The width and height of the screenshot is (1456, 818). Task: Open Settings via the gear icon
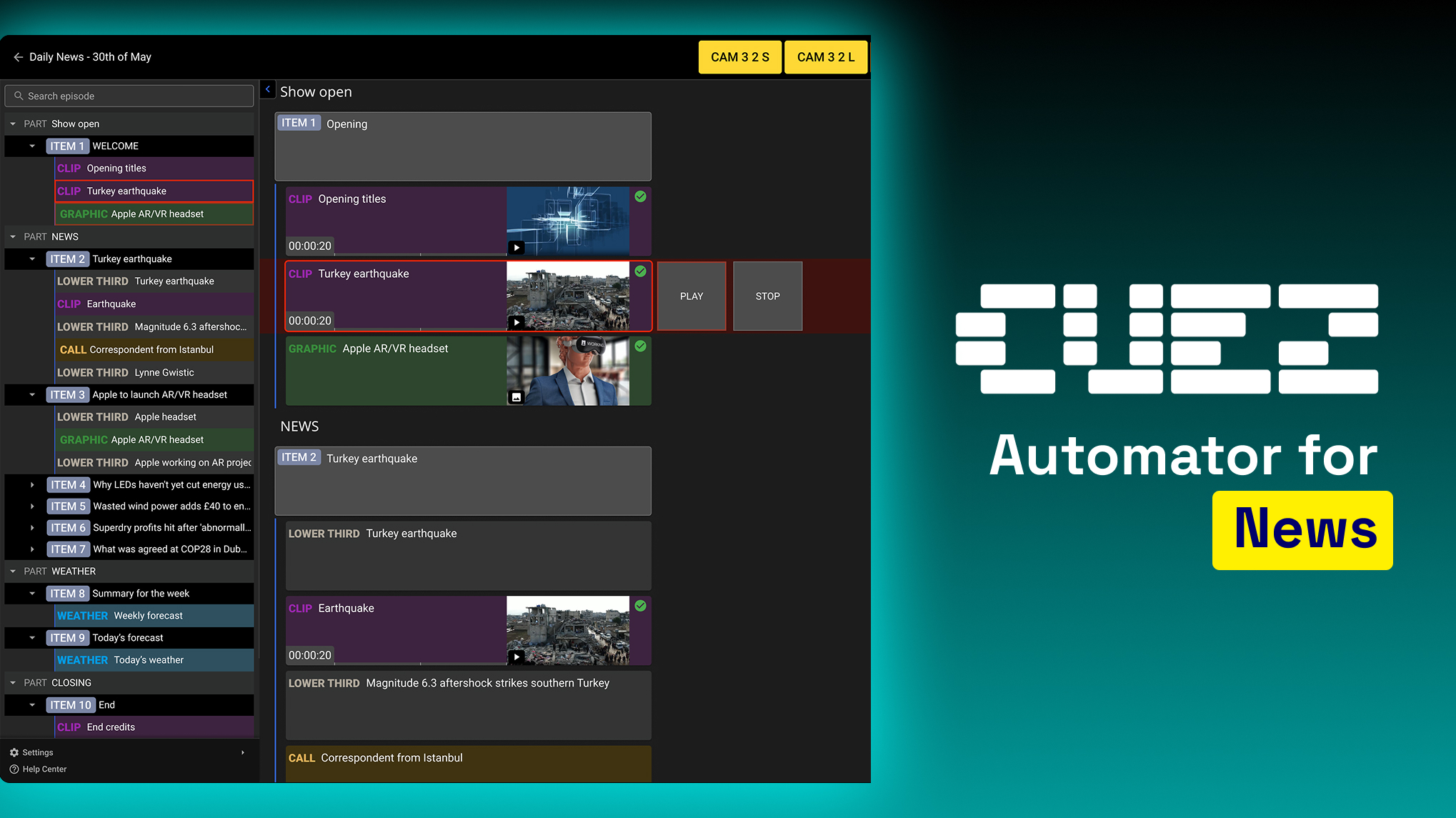(x=14, y=752)
